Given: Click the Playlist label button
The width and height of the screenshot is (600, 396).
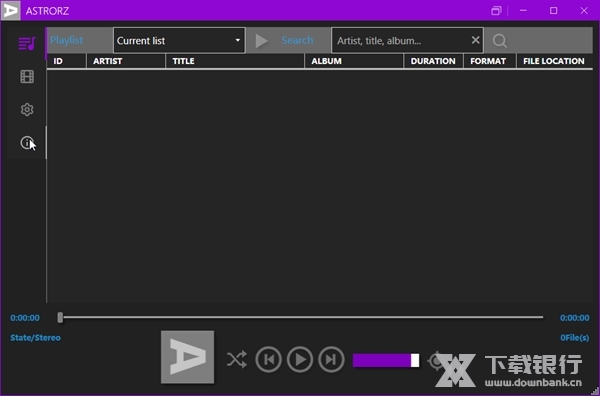Looking at the screenshot, I should 67,40.
